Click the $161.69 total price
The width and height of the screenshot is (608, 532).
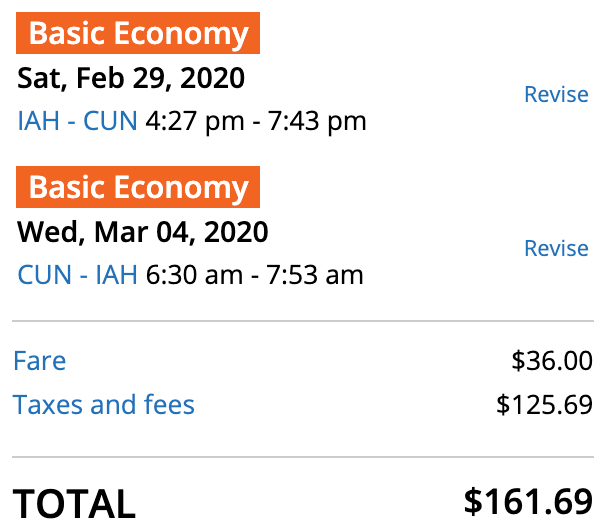point(529,502)
